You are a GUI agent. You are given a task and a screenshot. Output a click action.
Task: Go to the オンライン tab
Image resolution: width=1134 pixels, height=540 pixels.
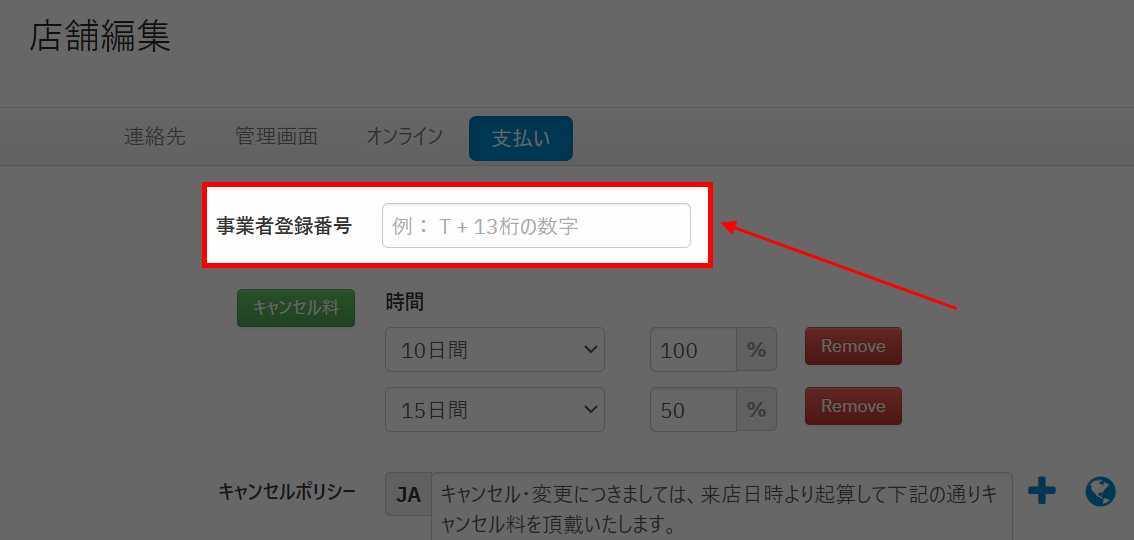coord(404,137)
